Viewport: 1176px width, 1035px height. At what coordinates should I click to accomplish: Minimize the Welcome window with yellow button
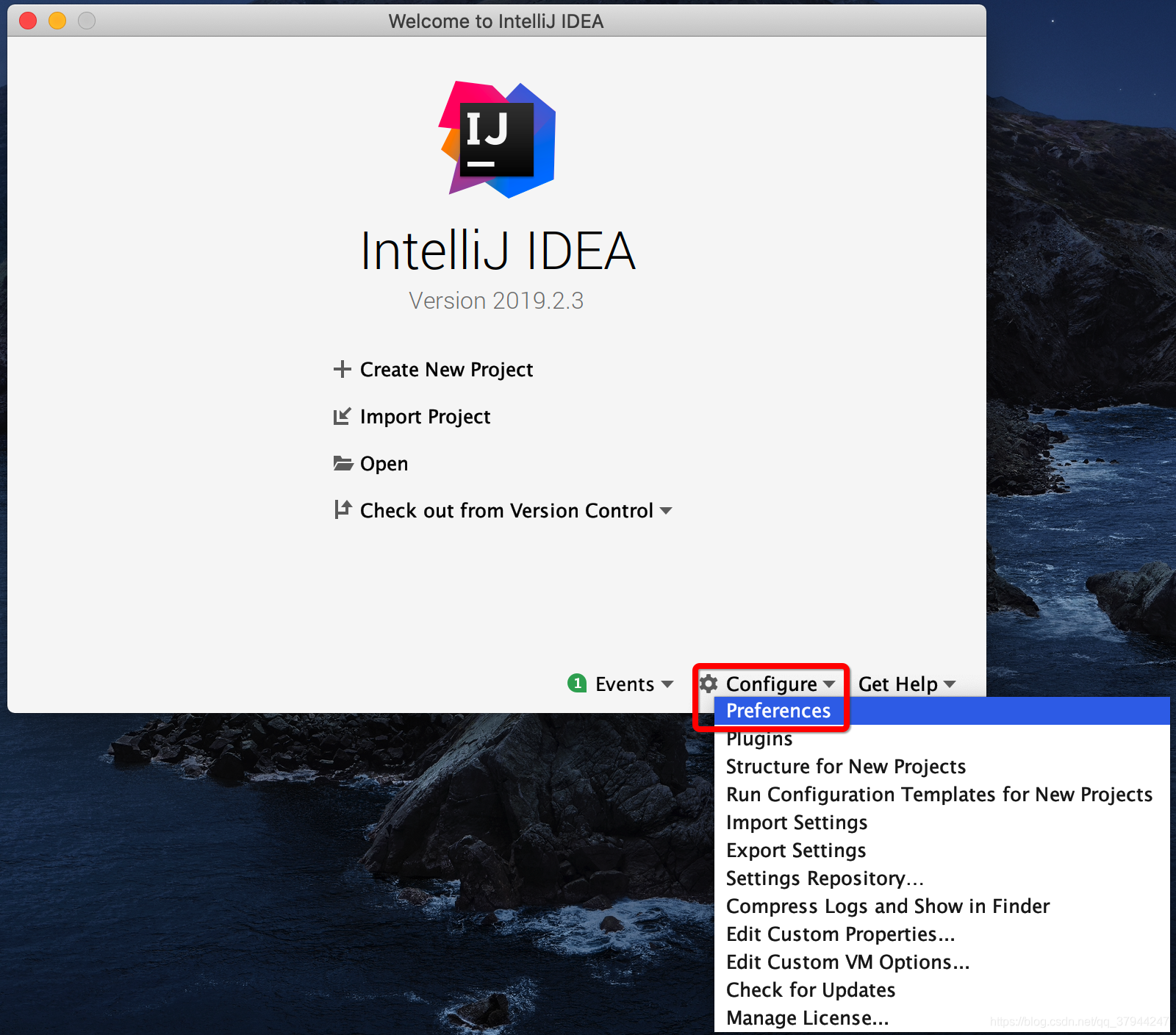[57, 21]
